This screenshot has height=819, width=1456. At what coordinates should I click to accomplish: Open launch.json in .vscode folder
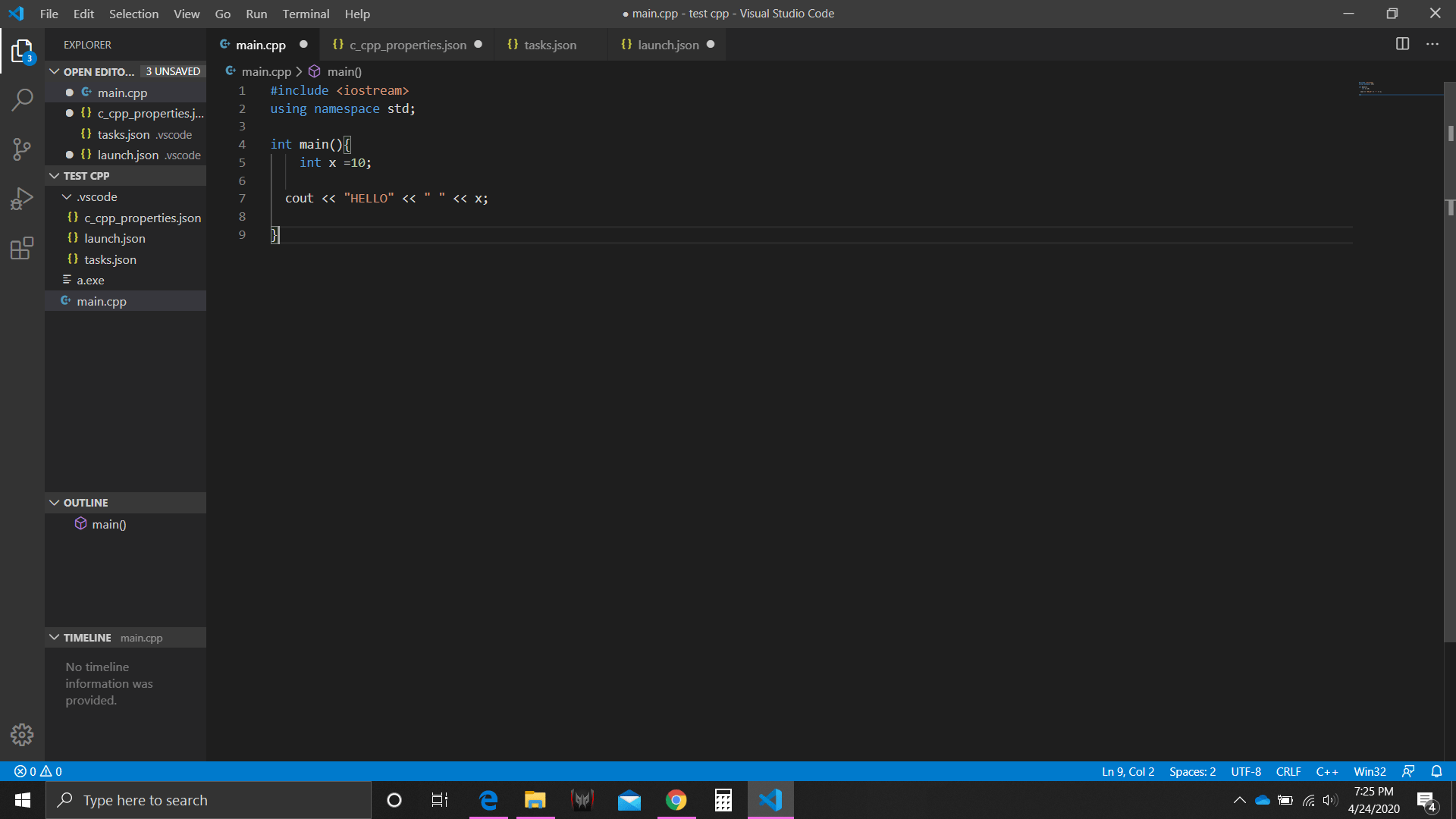click(x=125, y=238)
